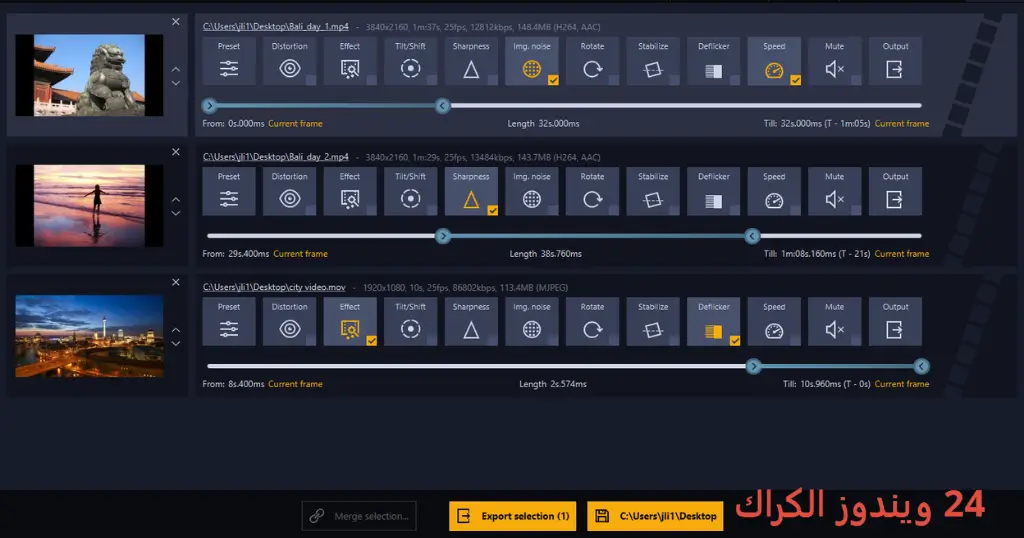Screen dimensions: 1024x538
Task: Open Mute tool for Bali_day_2.mp4
Action: click(x=835, y=191)
